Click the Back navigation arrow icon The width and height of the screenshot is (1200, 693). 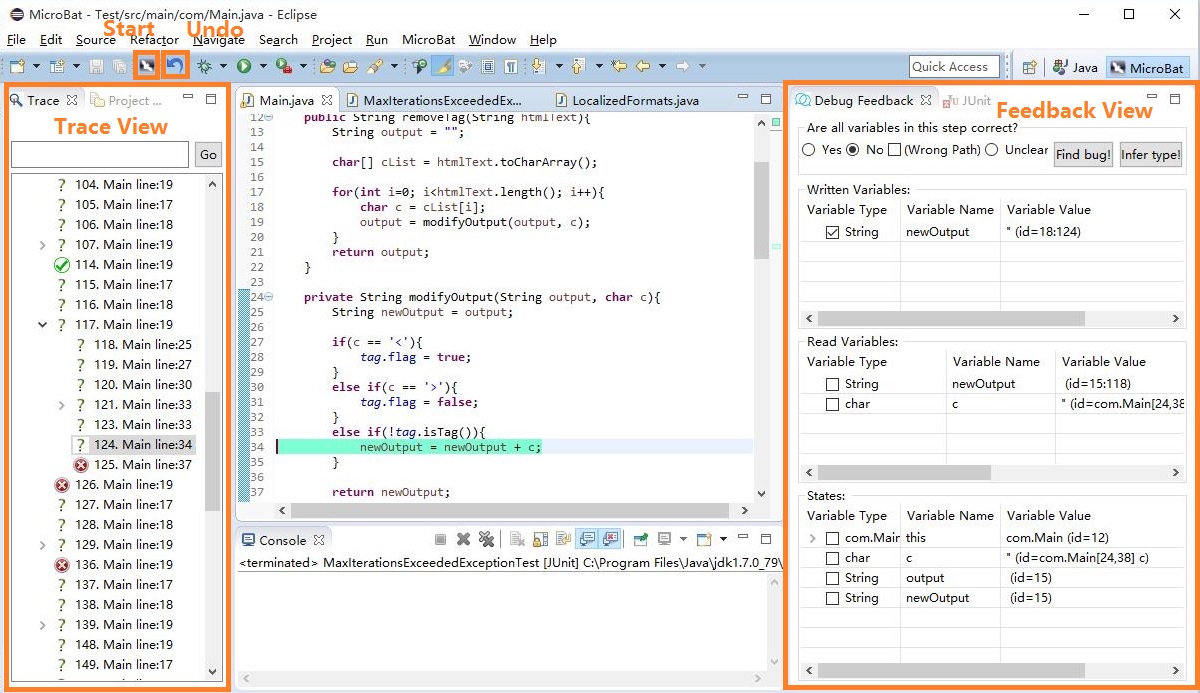[643, 66]
